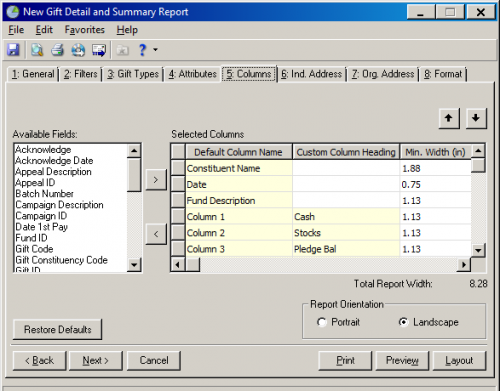Click Selected Columns horizontal scroll right arrow
Viewport: 500px width, 391px height.
pyautogui.click(x=464, y=265)
